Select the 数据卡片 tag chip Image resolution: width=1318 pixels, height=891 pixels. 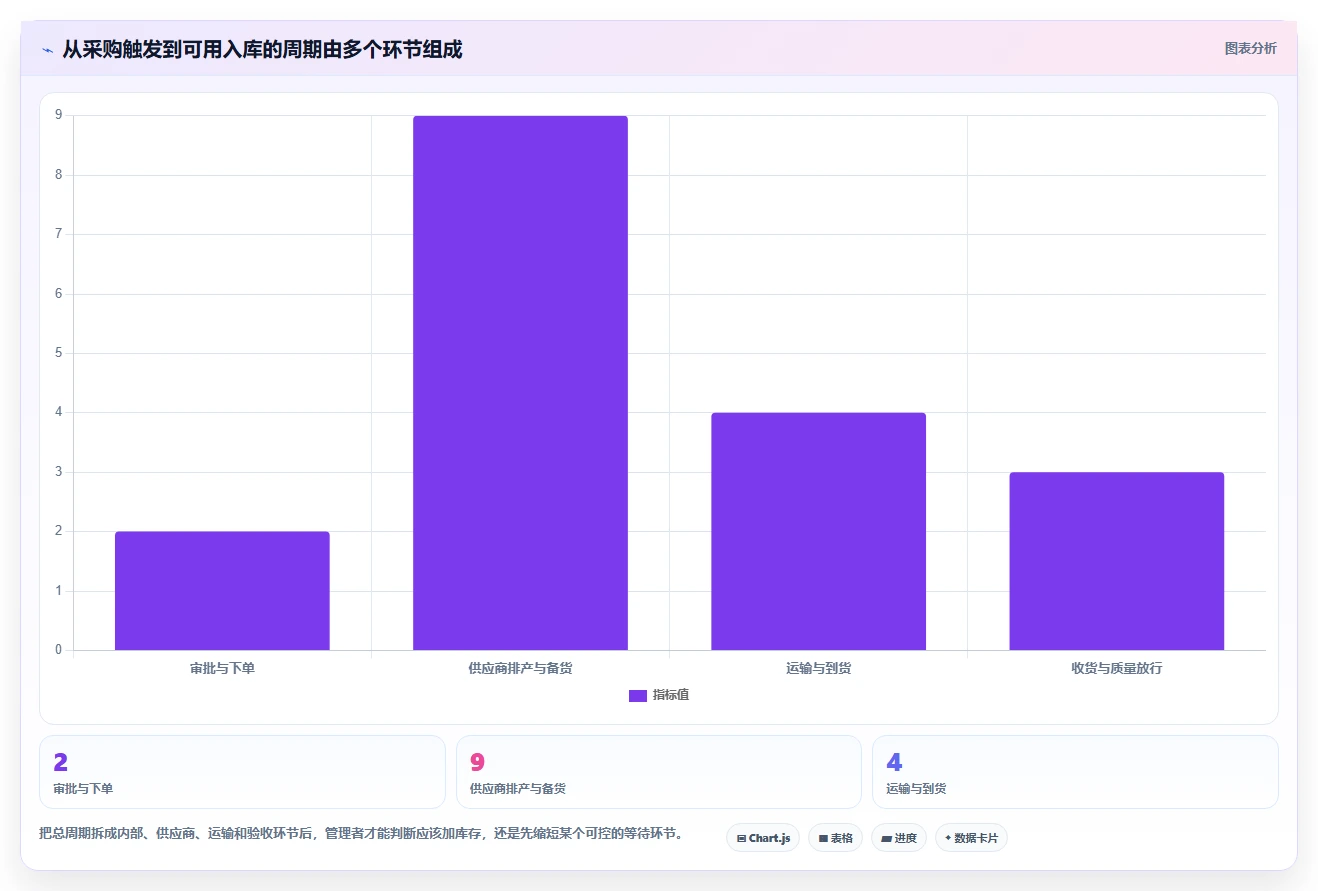(971, 838)
